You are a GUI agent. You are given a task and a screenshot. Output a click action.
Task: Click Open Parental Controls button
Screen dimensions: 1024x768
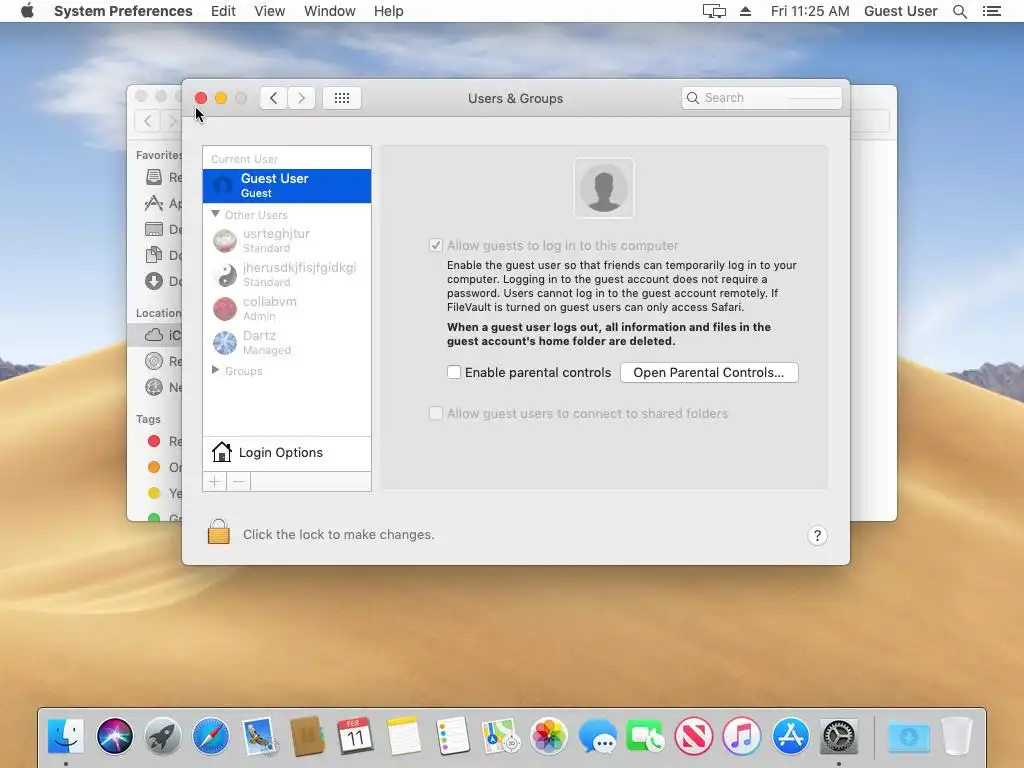coord(709,372)
